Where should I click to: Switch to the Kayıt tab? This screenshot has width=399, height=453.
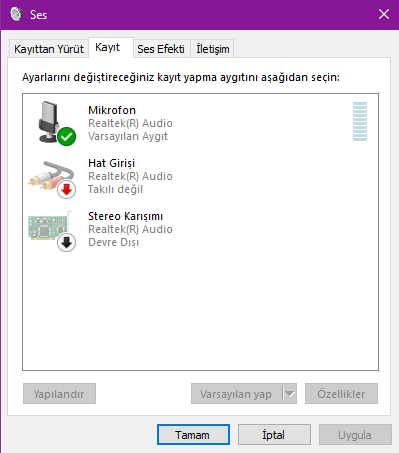click(111, 48)
